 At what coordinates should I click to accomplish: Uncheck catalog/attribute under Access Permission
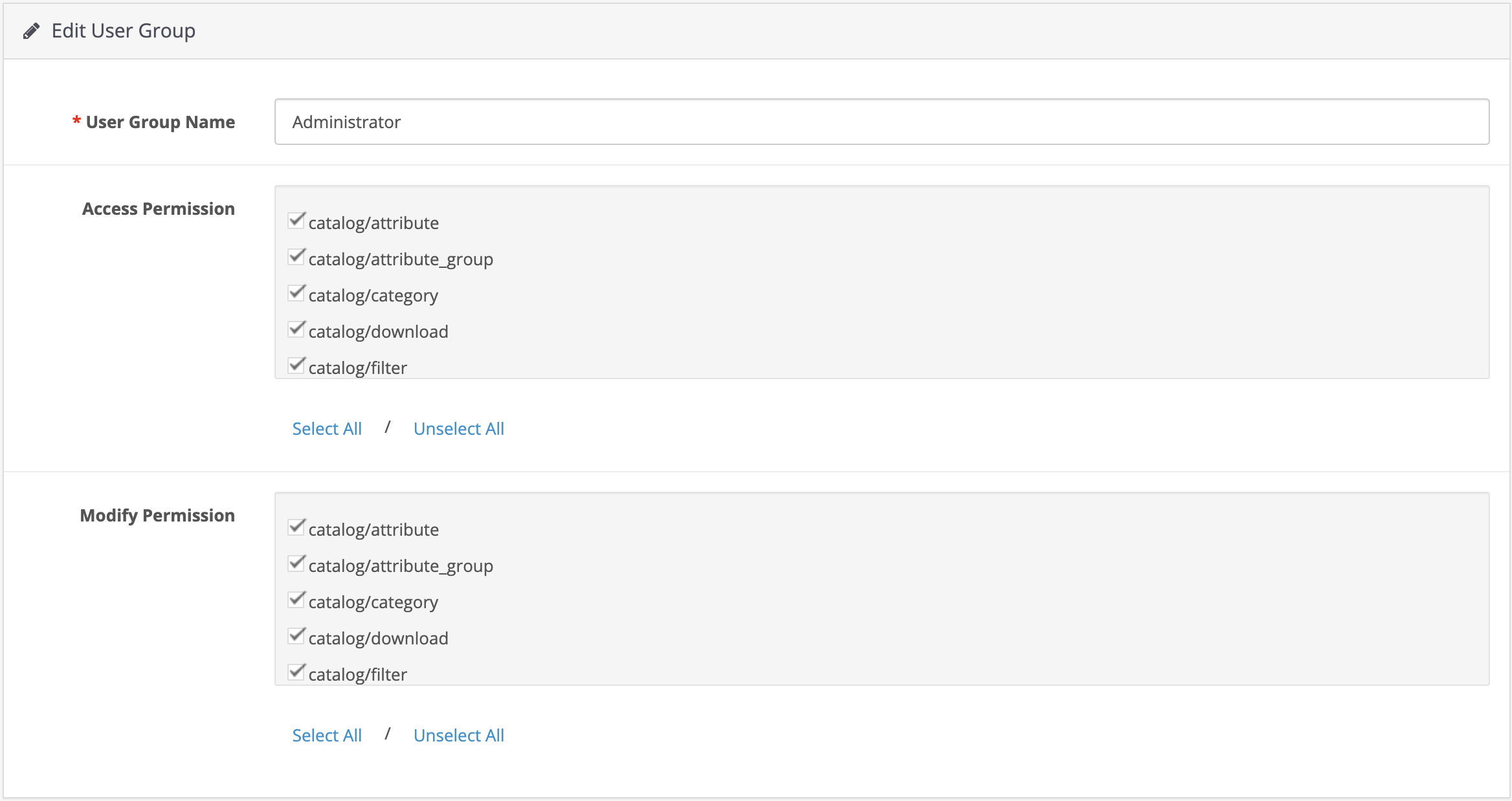click(296, 221)
